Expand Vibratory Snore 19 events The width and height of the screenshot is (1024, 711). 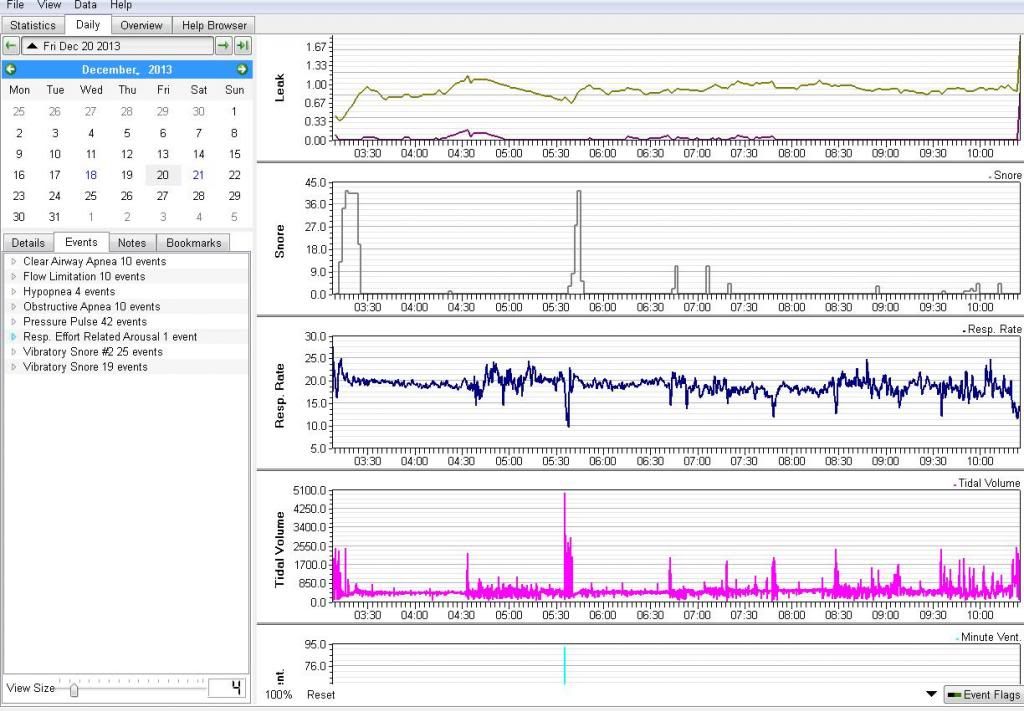(x=14, y=366)
